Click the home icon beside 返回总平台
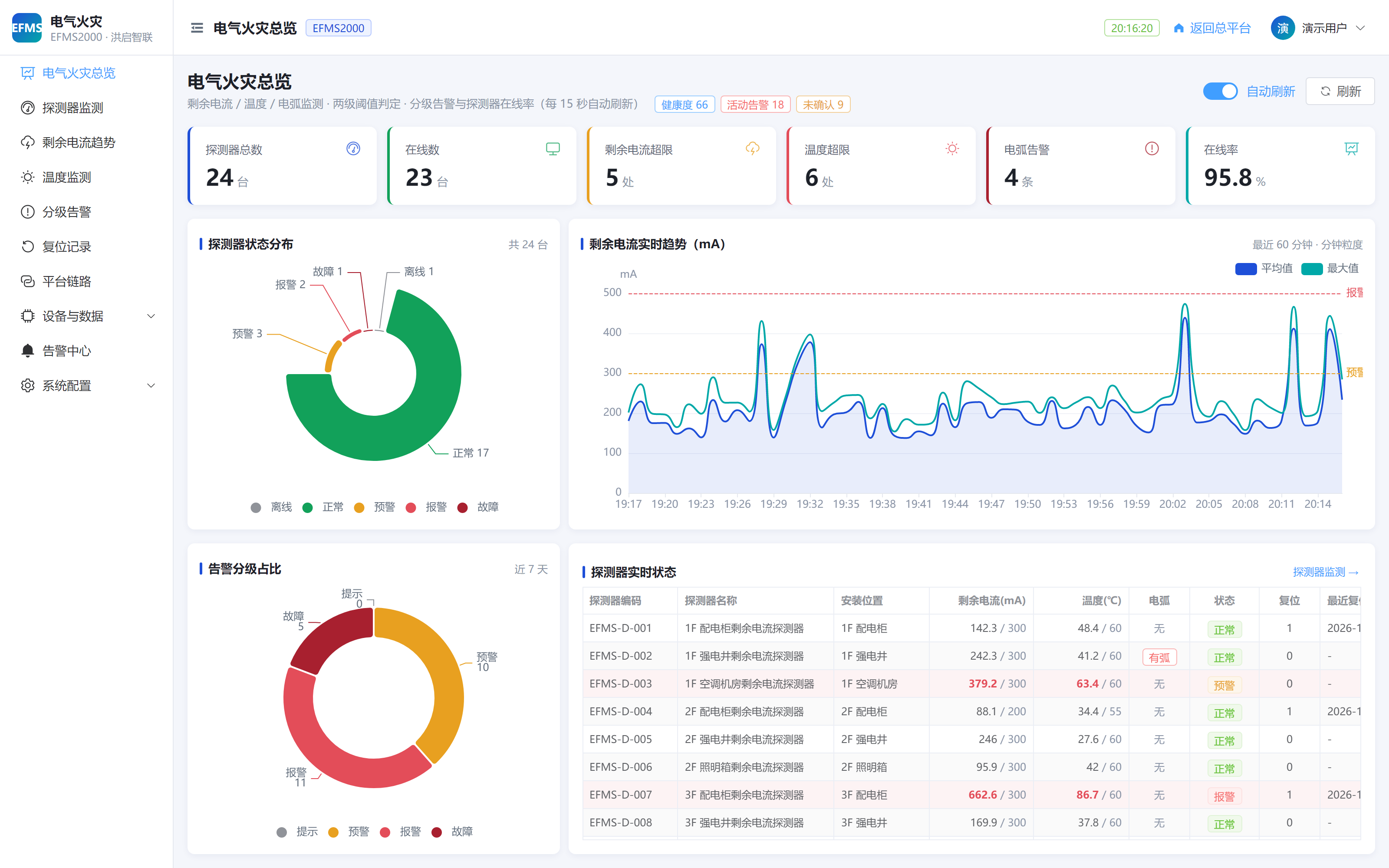 coord(1178,28)
